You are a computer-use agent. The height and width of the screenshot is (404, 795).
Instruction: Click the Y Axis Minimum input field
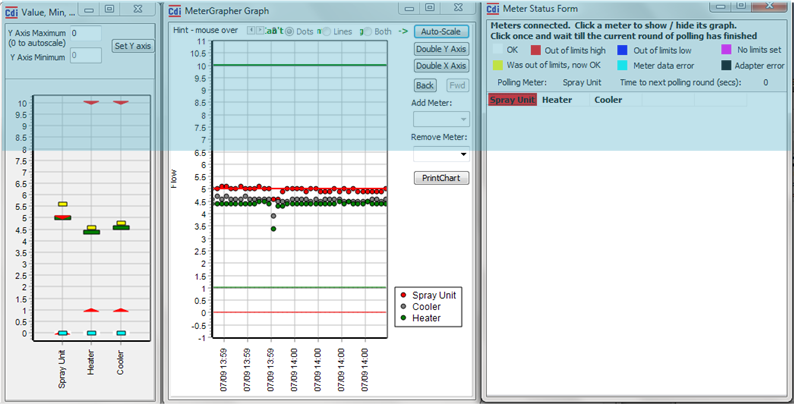[x=86, y=55]
